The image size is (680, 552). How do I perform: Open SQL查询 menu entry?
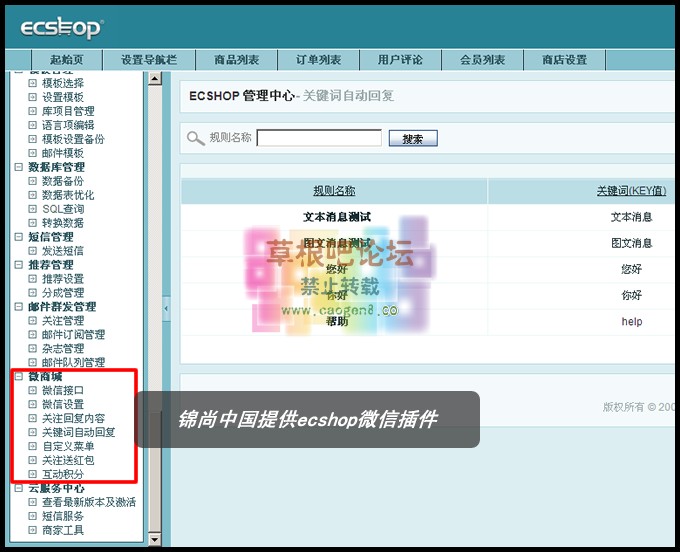(x=63, y=209)
